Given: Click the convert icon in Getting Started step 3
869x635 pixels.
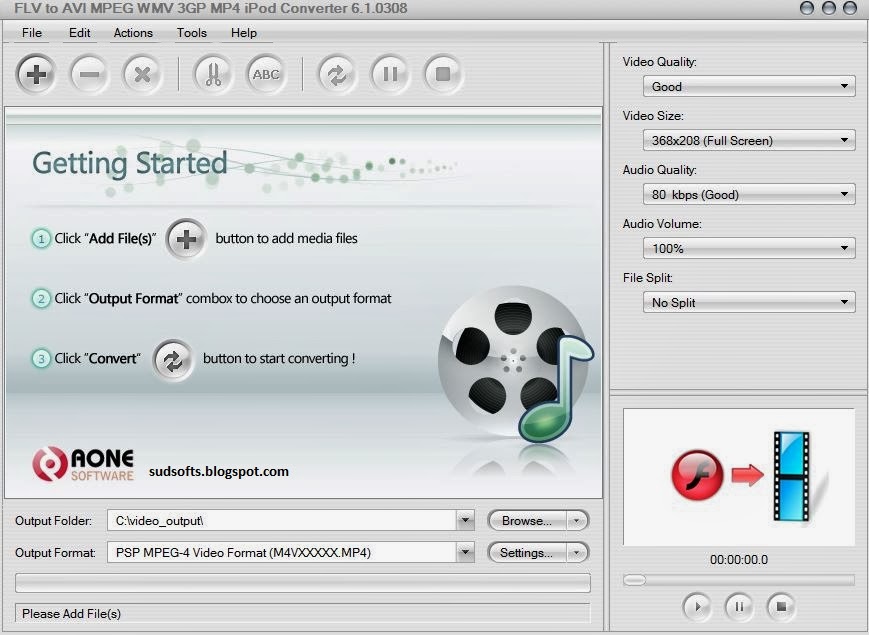Looking at the screenshot, I should pos(173,361).
